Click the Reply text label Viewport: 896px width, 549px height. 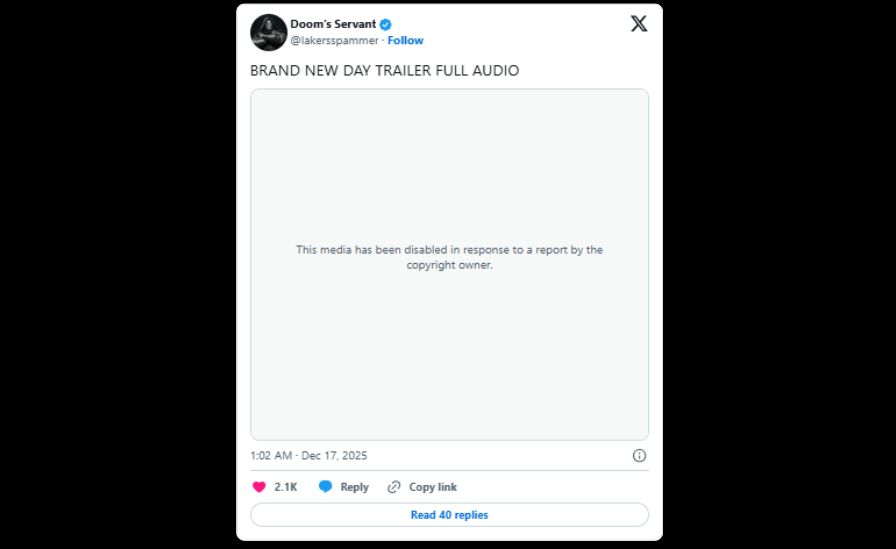point(354,487)
